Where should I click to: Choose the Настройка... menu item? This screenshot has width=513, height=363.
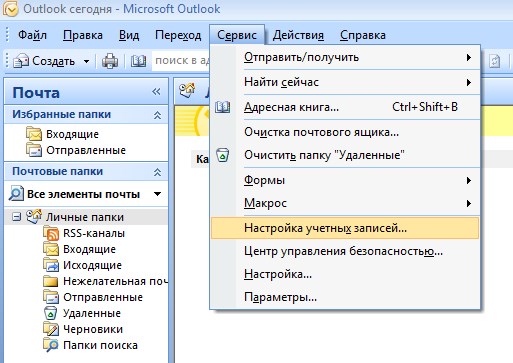point(345,274)
